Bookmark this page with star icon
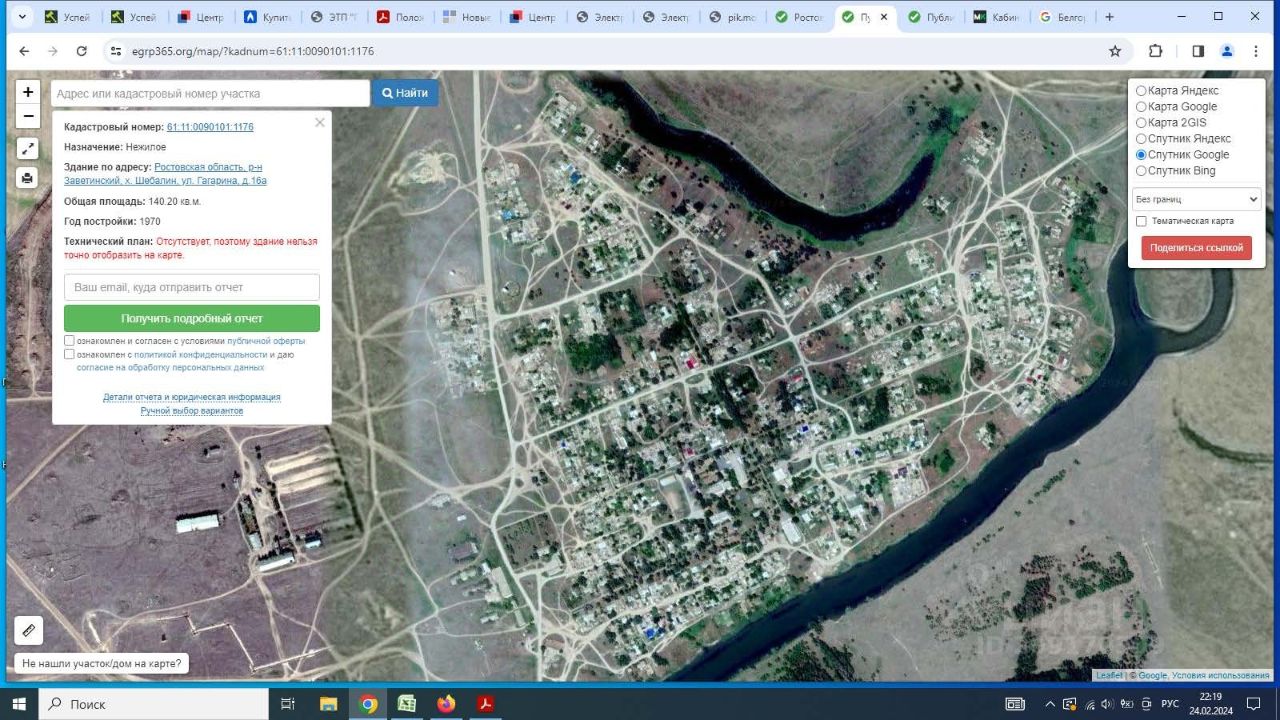This screenshot has height=720, width=1280. pyautogui.click(x=1115, y=51)
